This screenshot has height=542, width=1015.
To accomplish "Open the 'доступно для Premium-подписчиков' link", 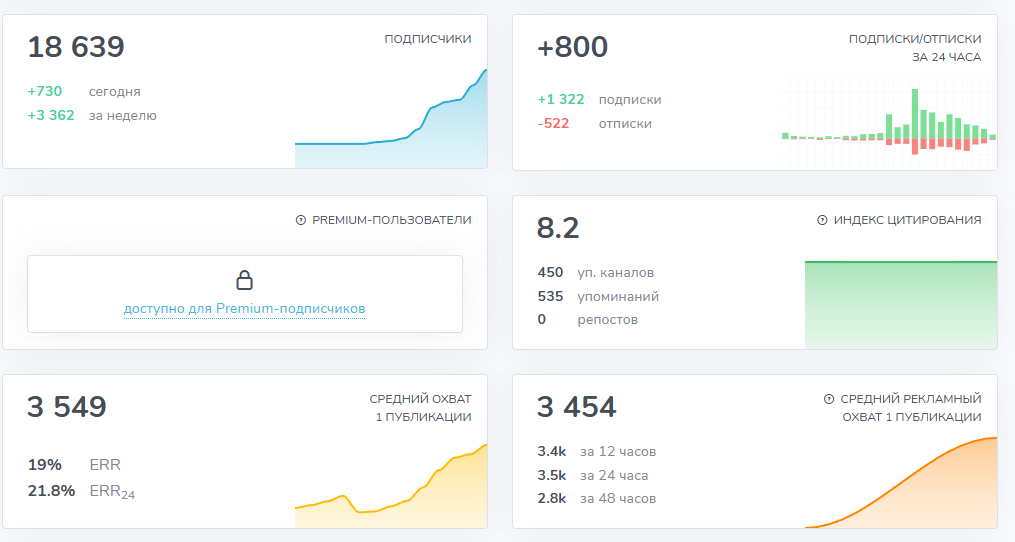I will pos(244,308).
